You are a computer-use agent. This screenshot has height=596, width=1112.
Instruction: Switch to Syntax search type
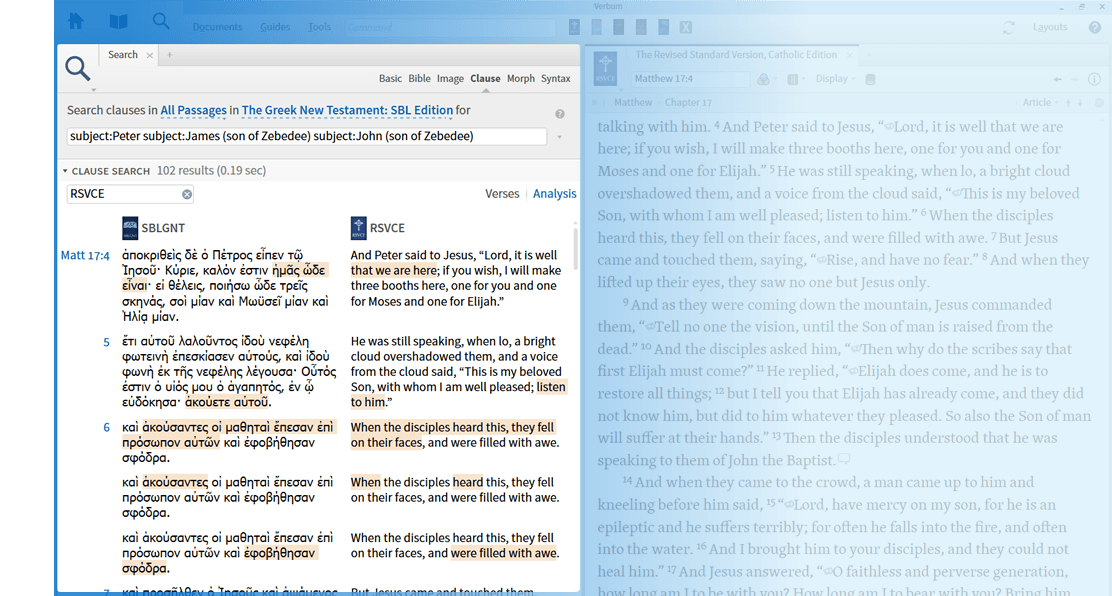pyautogui.click(x=555, y=79)
